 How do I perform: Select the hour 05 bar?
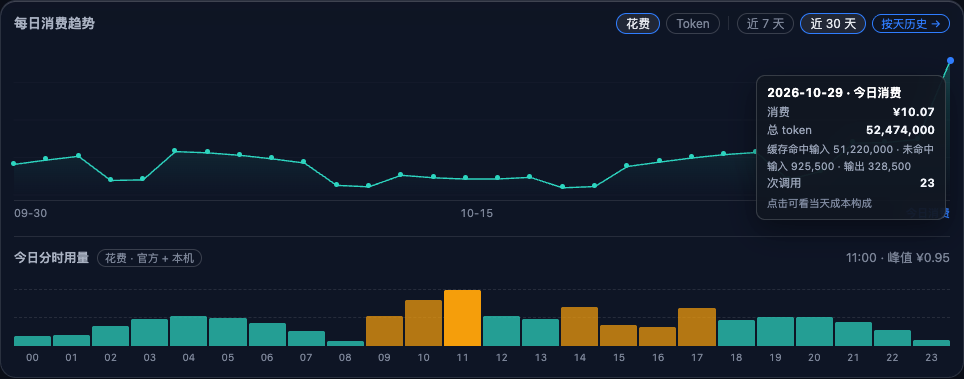pos(227,332)
